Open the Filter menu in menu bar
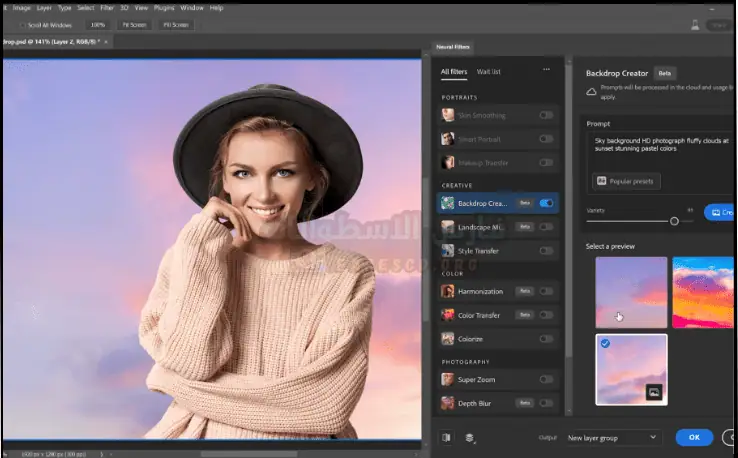Viewport: 738px width, 458px height. coord(106,8)
